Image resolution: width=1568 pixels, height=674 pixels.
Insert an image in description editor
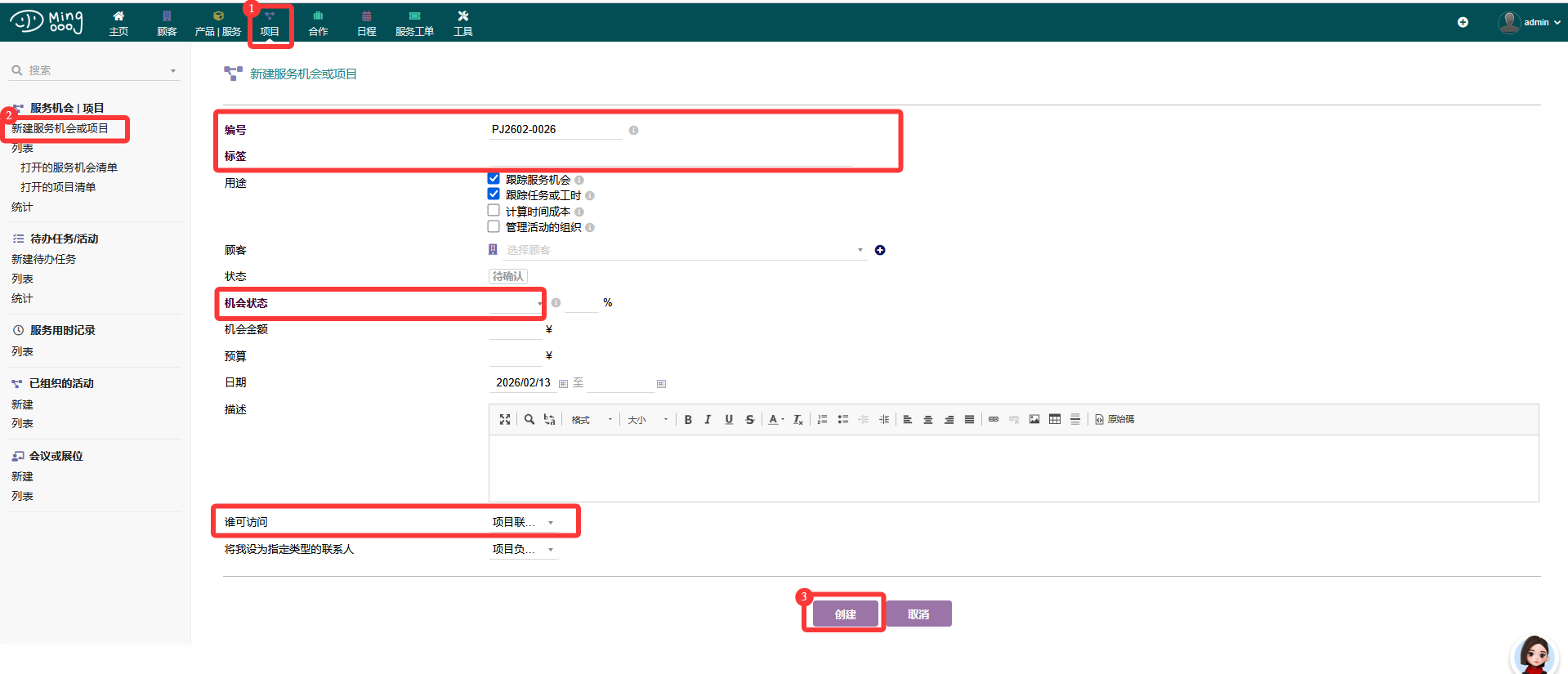(x=1034, y=420)
